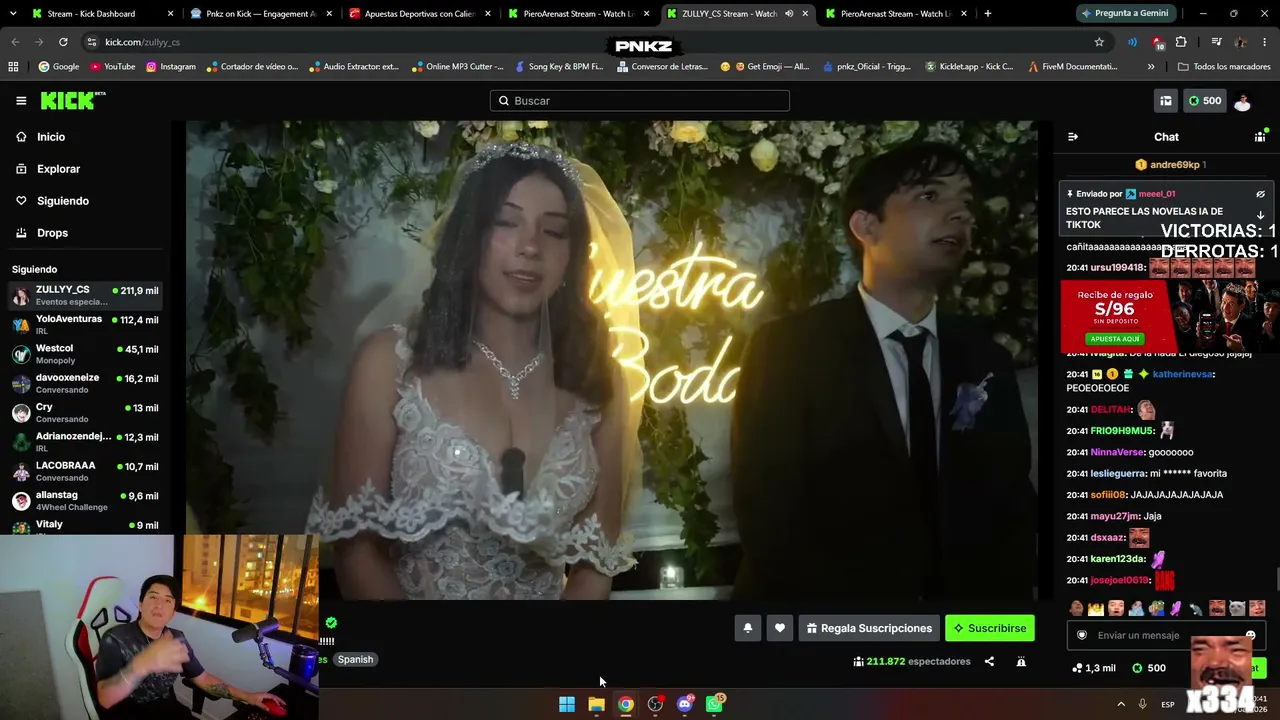Screen dimensions: 1280x720
Task: Click Regala Suscripciones button
Action: 869,628
